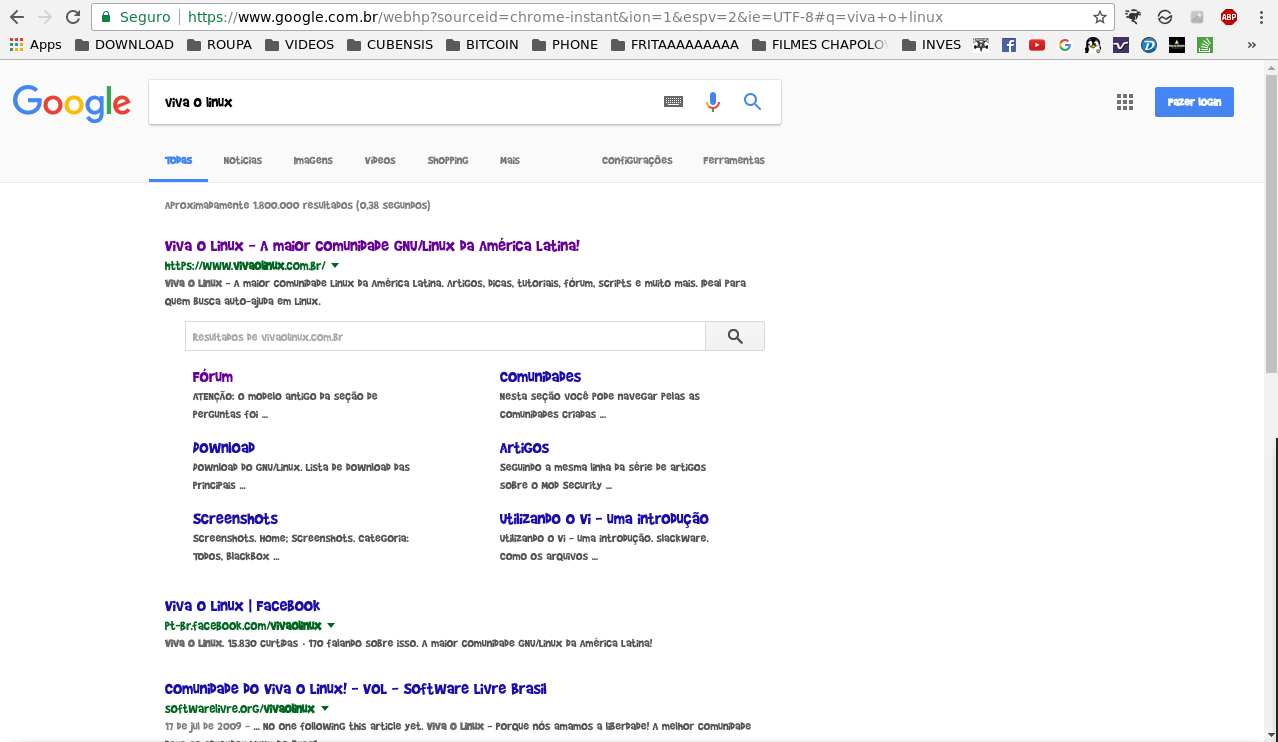Open the Download sitelink
1278x742 pixels.
(224, 448)
